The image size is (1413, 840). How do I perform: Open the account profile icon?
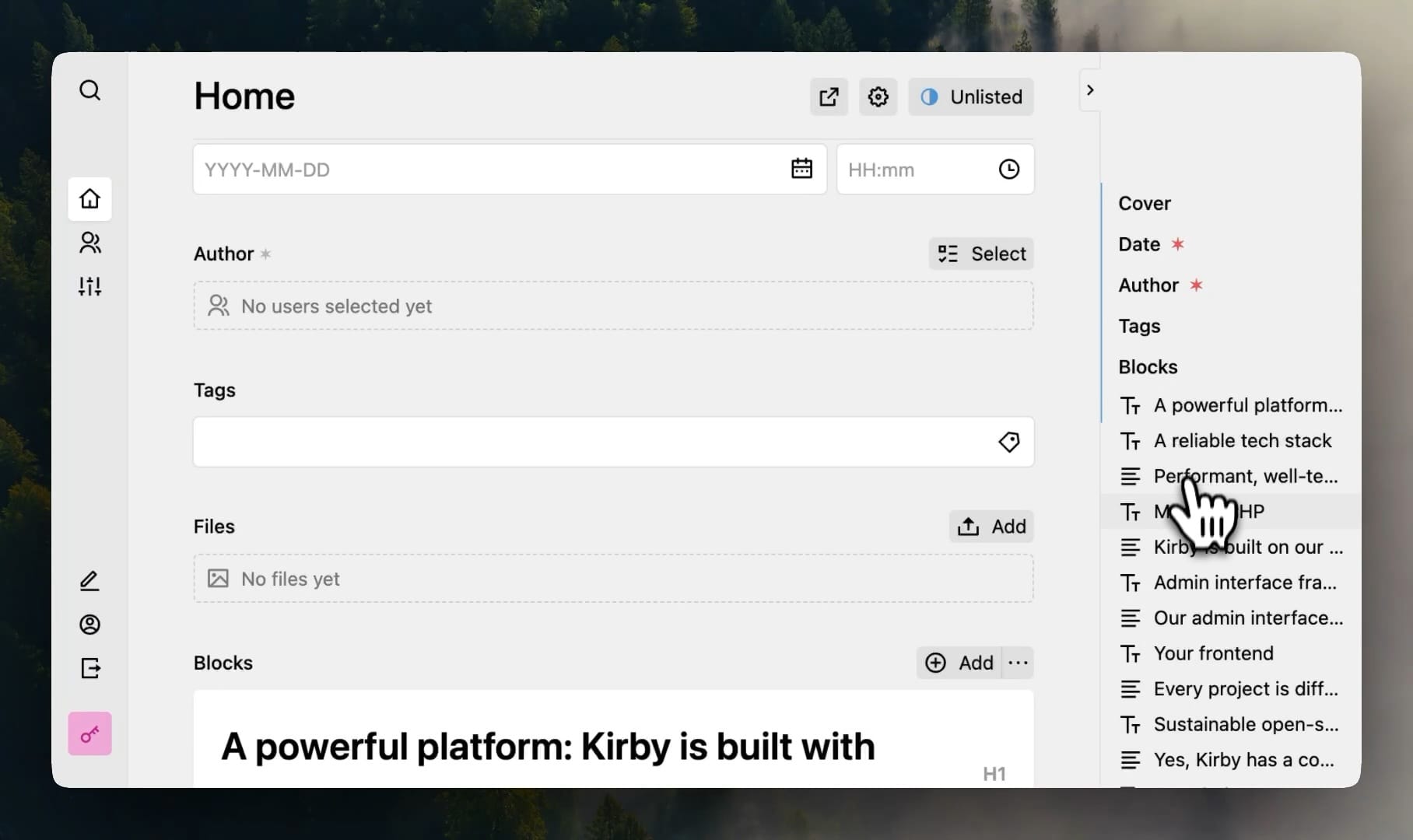(89, 625)
